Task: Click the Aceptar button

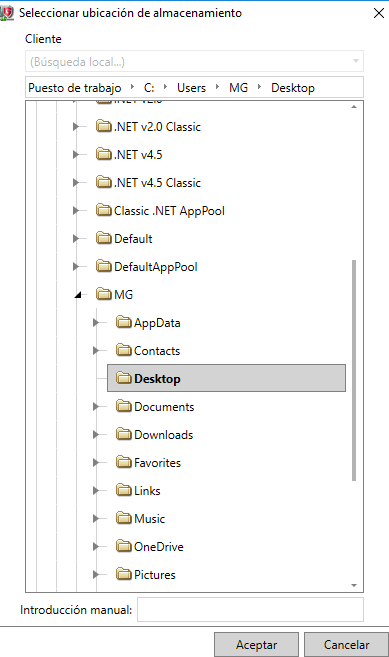Action: (256, 644)
